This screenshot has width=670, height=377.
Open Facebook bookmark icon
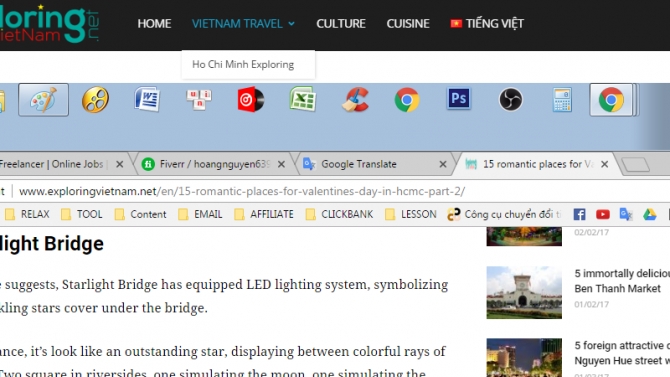579,214
